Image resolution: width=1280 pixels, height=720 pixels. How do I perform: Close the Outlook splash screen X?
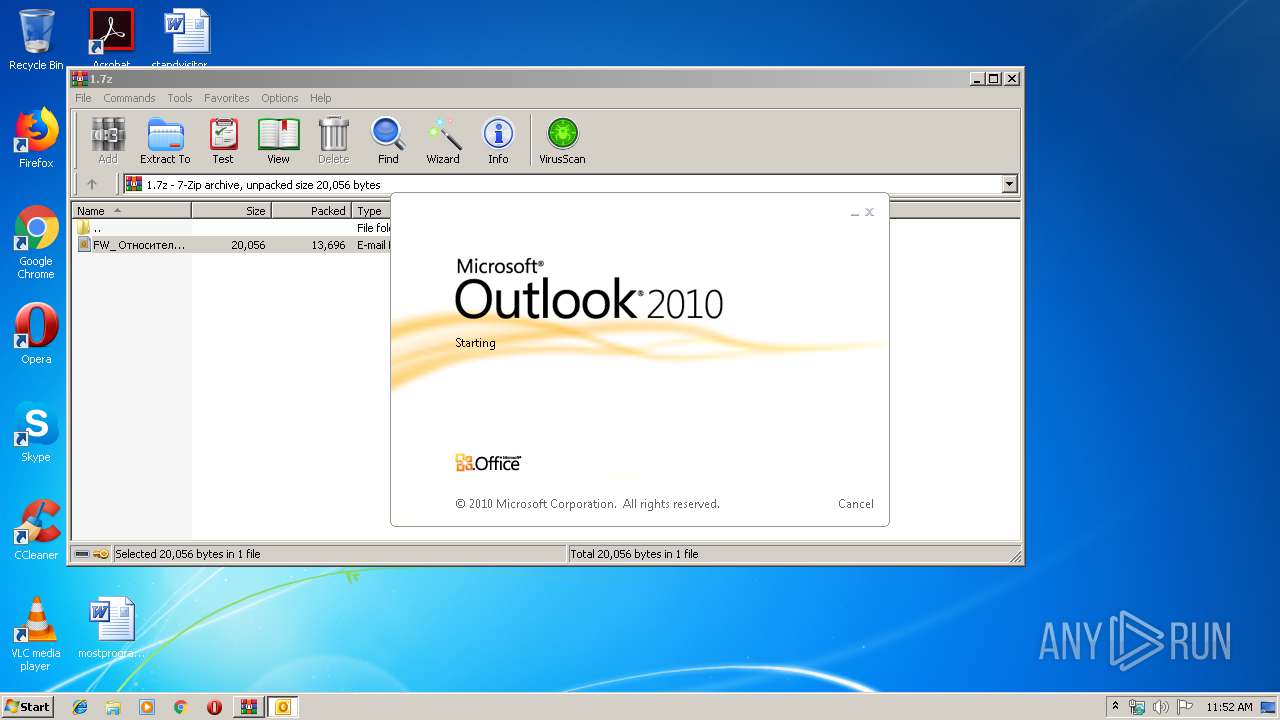tap(869, 212)
